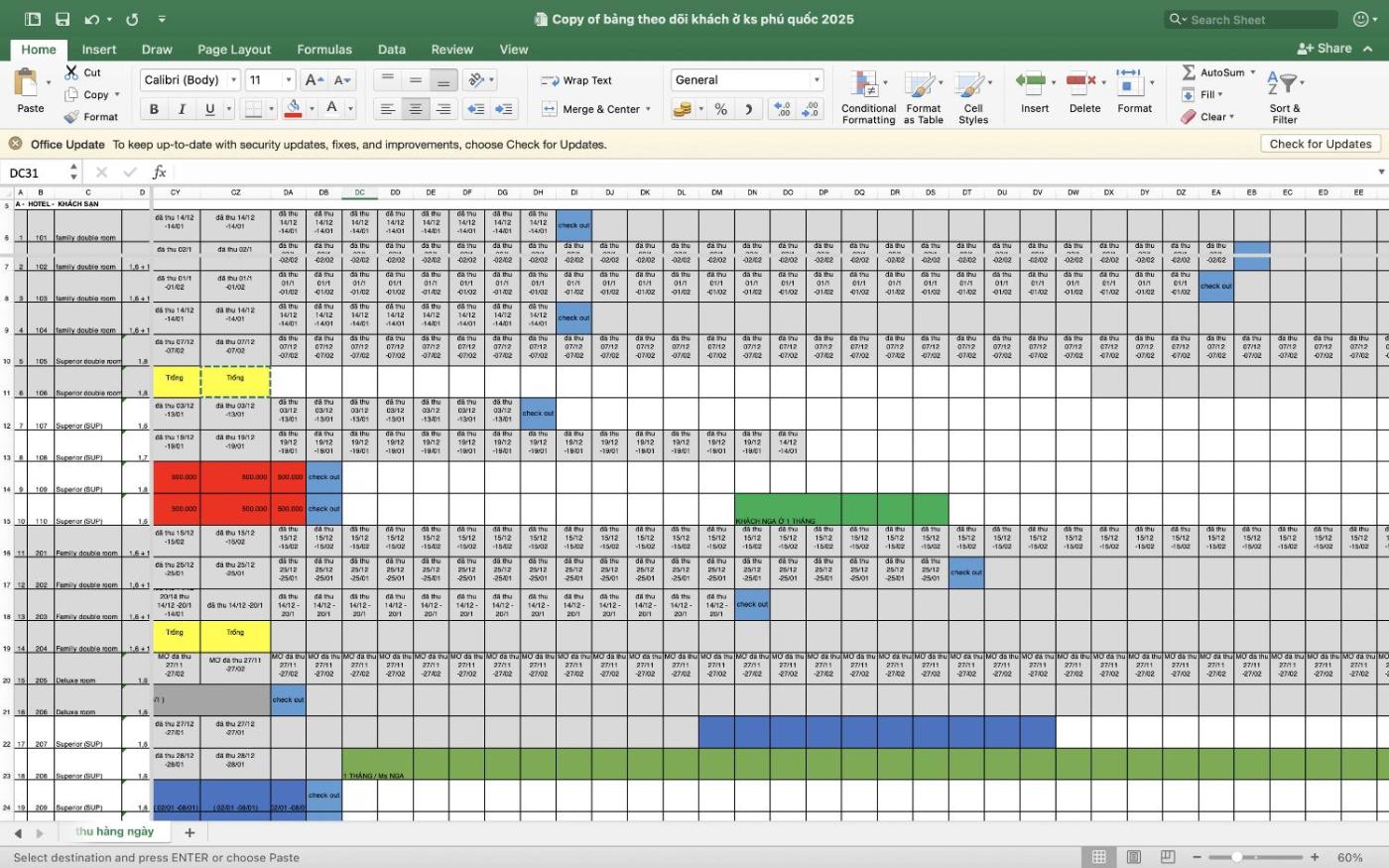Image resolution: width=1389 pixels, height=868 pixels.
Task: Open the Calibri font name dropdown
Action: point(234,80)
